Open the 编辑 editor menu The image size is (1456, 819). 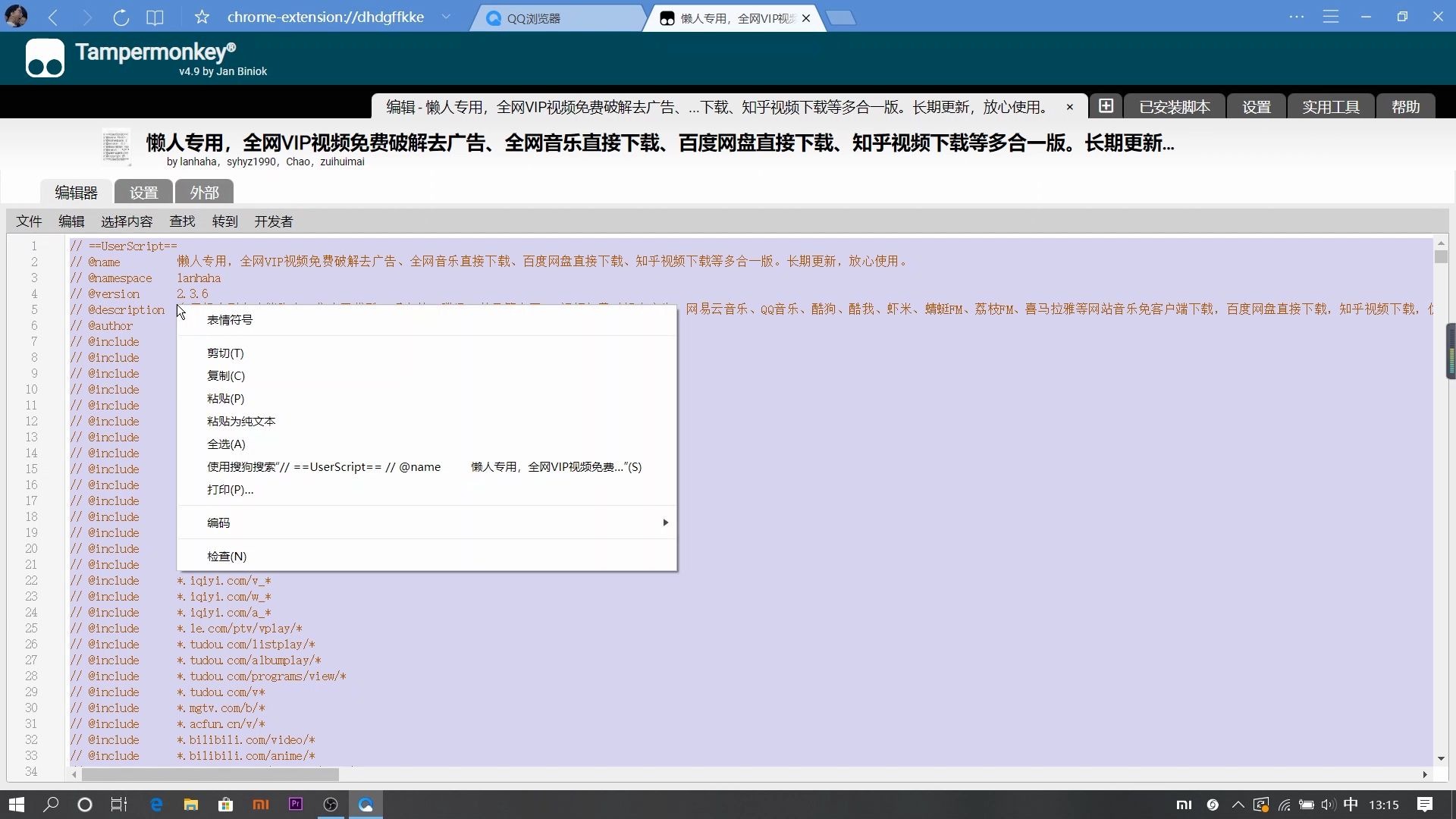coord(71,221)
